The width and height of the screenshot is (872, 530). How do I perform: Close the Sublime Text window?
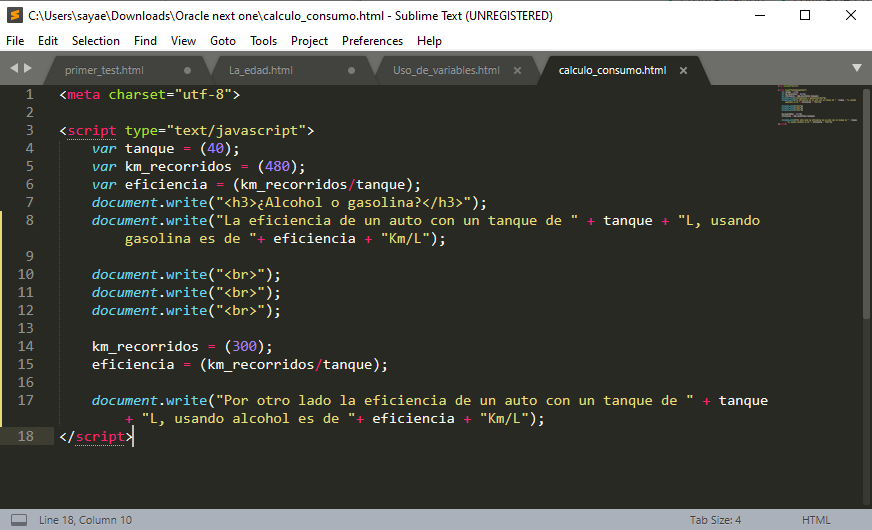tap(851, 16)
